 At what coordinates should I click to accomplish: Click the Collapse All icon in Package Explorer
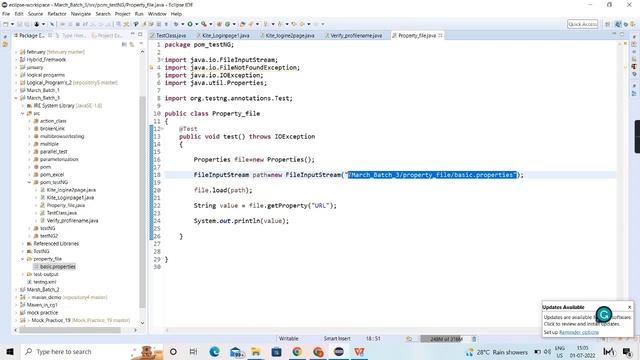(124, 44)
